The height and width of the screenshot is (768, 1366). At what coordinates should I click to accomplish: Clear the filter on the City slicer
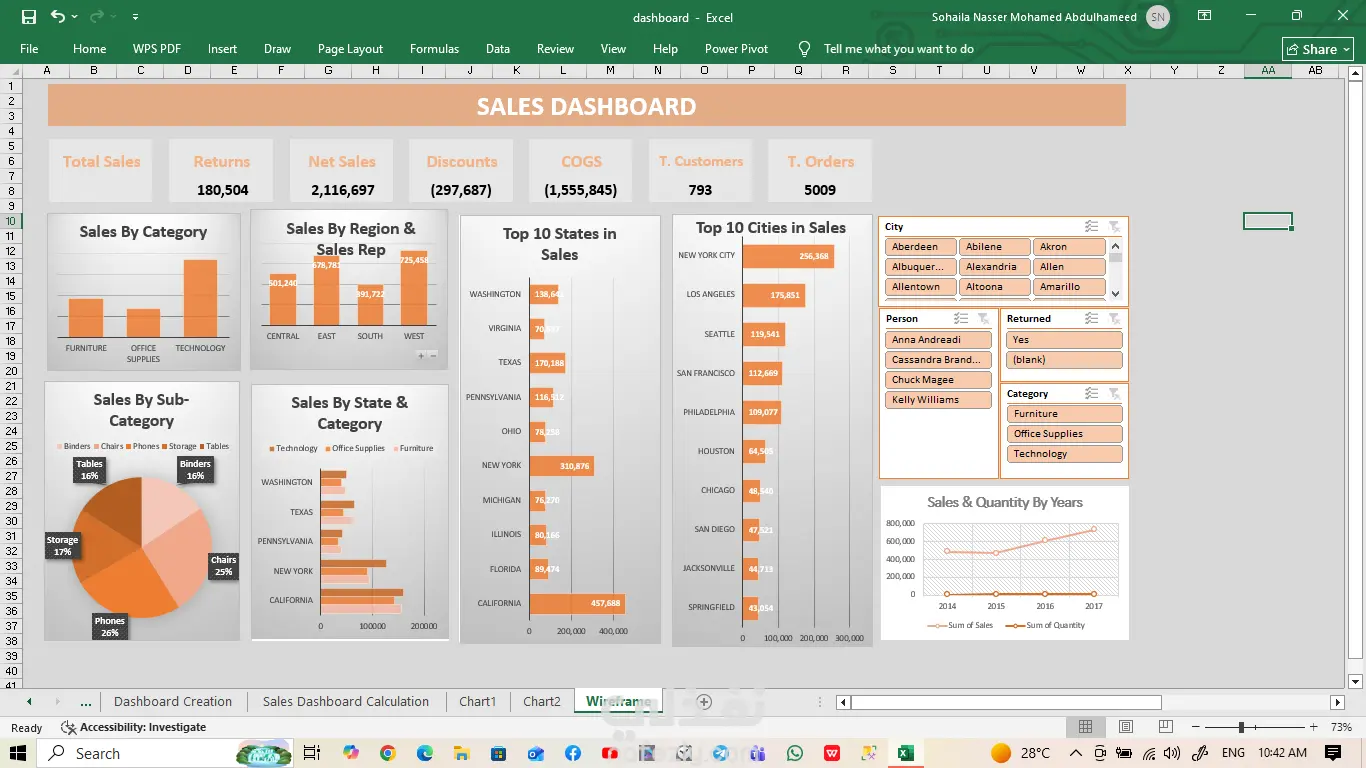point(1115,227)
